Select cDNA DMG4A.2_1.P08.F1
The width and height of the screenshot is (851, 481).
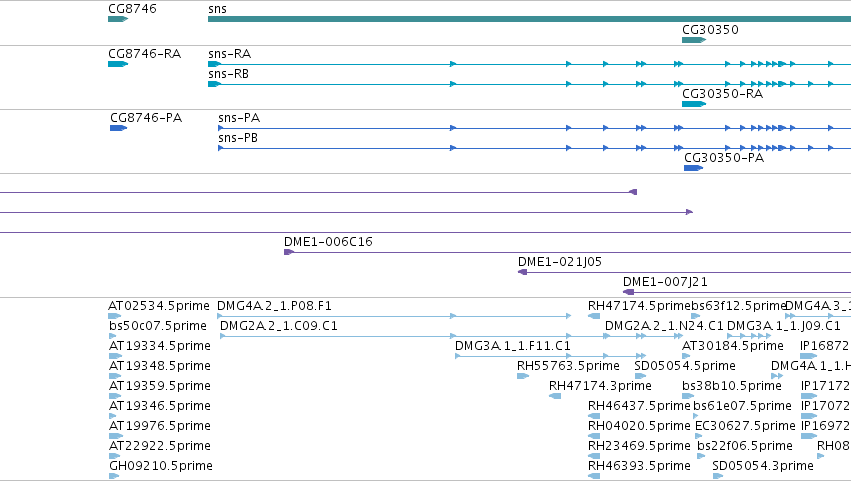pyautogui.click(x=274, y=306)
